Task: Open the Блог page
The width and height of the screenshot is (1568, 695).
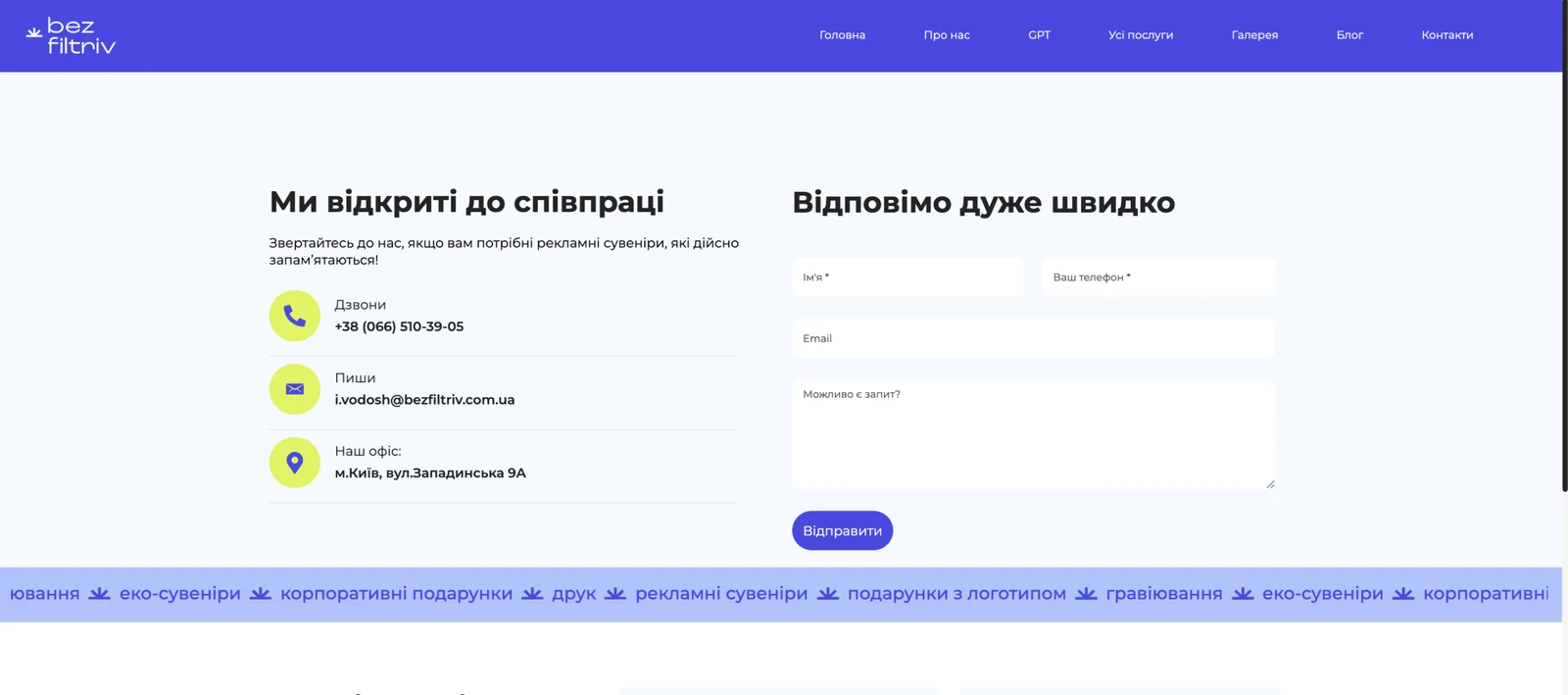Action: pos(1349,35)
